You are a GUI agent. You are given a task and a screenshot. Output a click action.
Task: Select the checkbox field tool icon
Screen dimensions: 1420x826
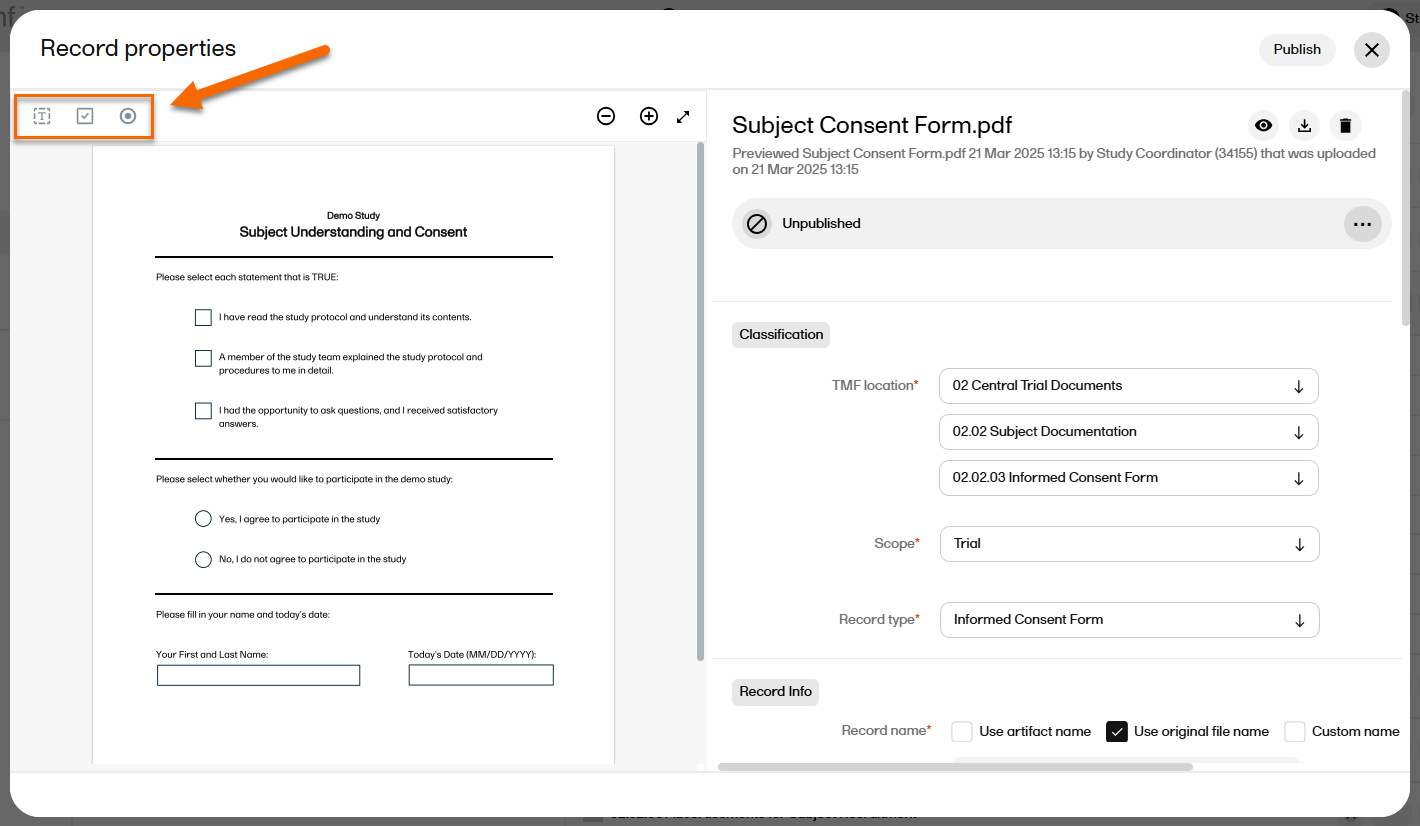[85, 116]
